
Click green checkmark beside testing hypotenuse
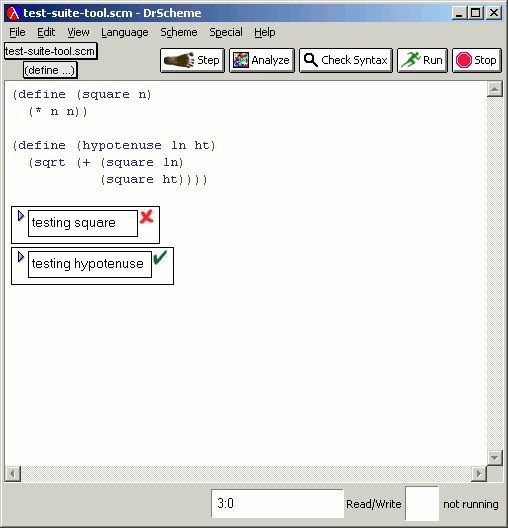tap(160, 257)
